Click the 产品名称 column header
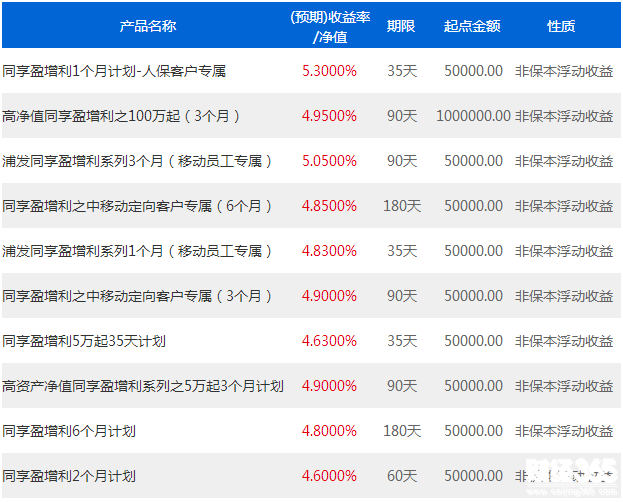623x502 pixels. point(148,26)
